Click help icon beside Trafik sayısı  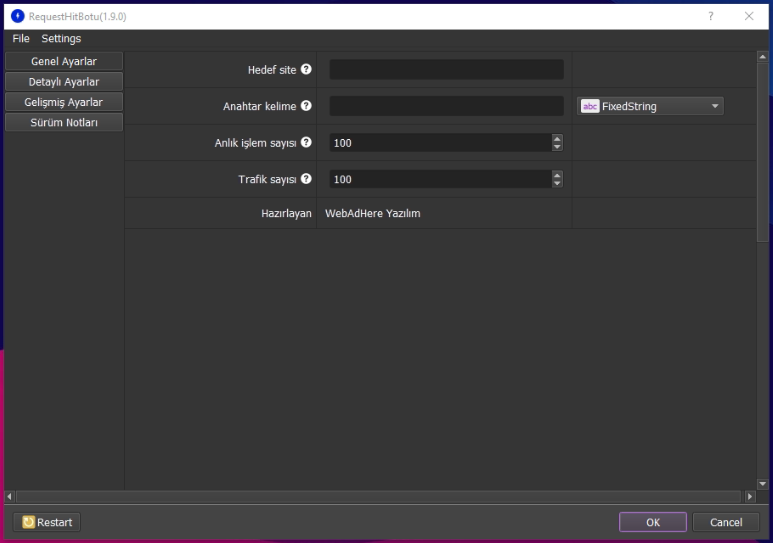(x=306, y=179)
